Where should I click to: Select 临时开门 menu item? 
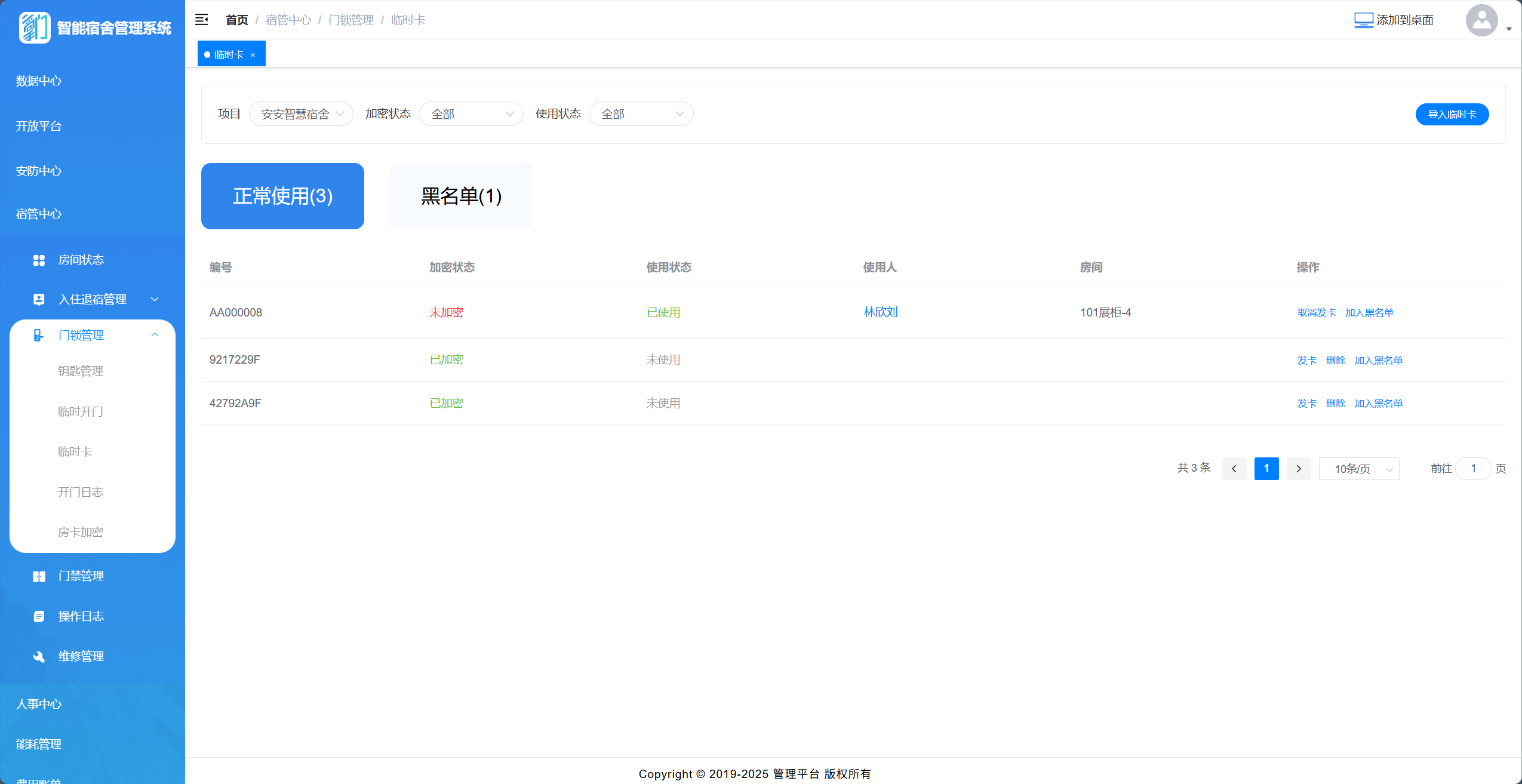point(81,411)
